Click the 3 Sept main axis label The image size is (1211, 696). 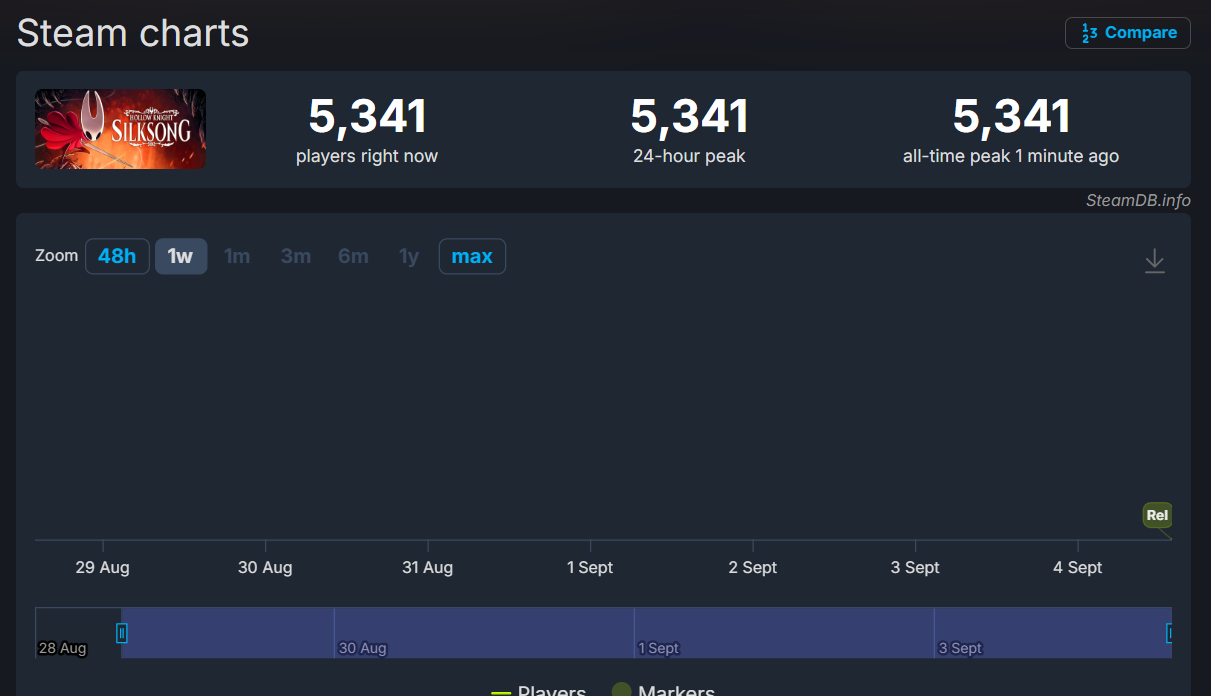(x=915, y=567)
